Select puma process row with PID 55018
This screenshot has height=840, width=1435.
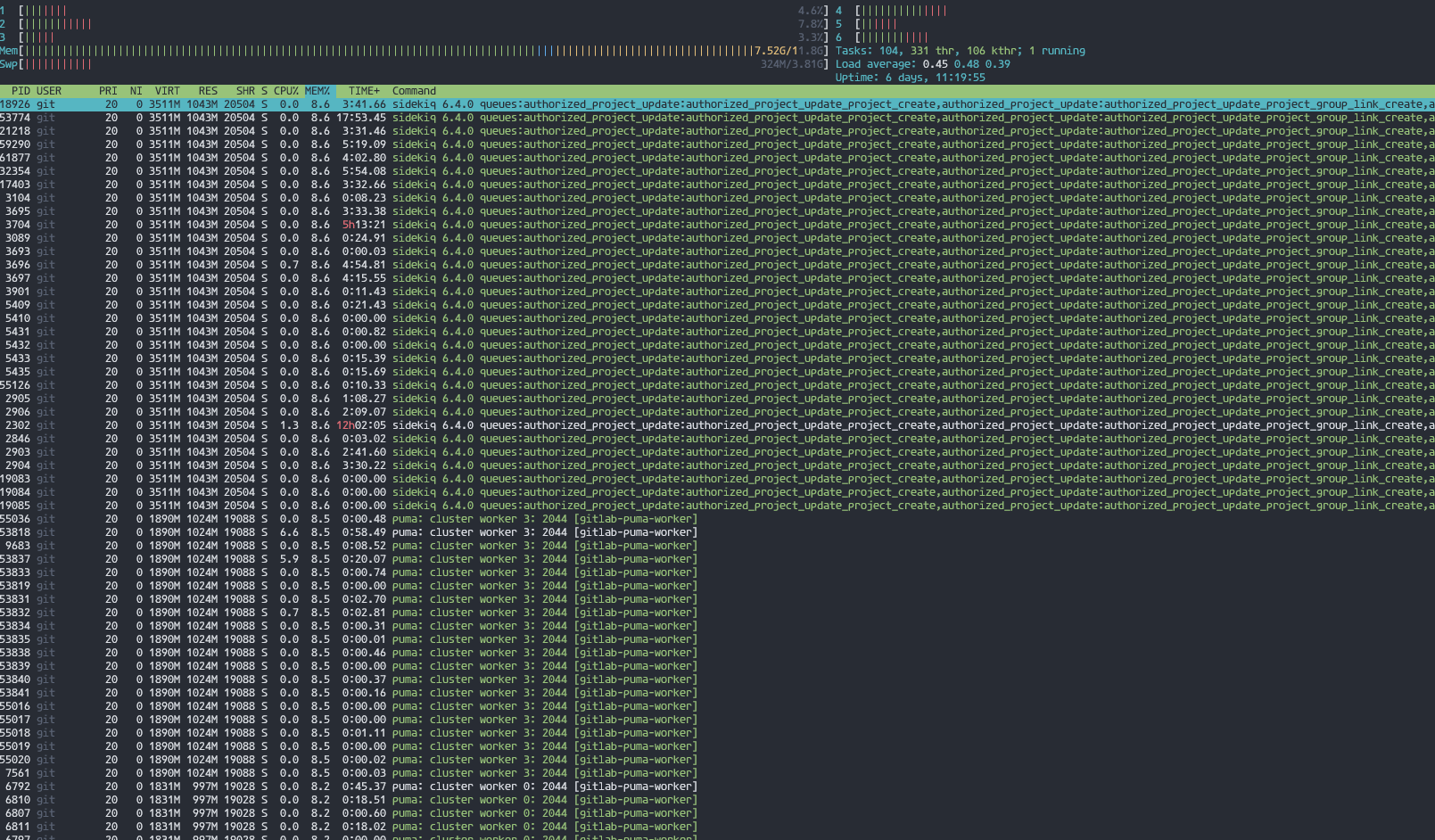(717, 733)
